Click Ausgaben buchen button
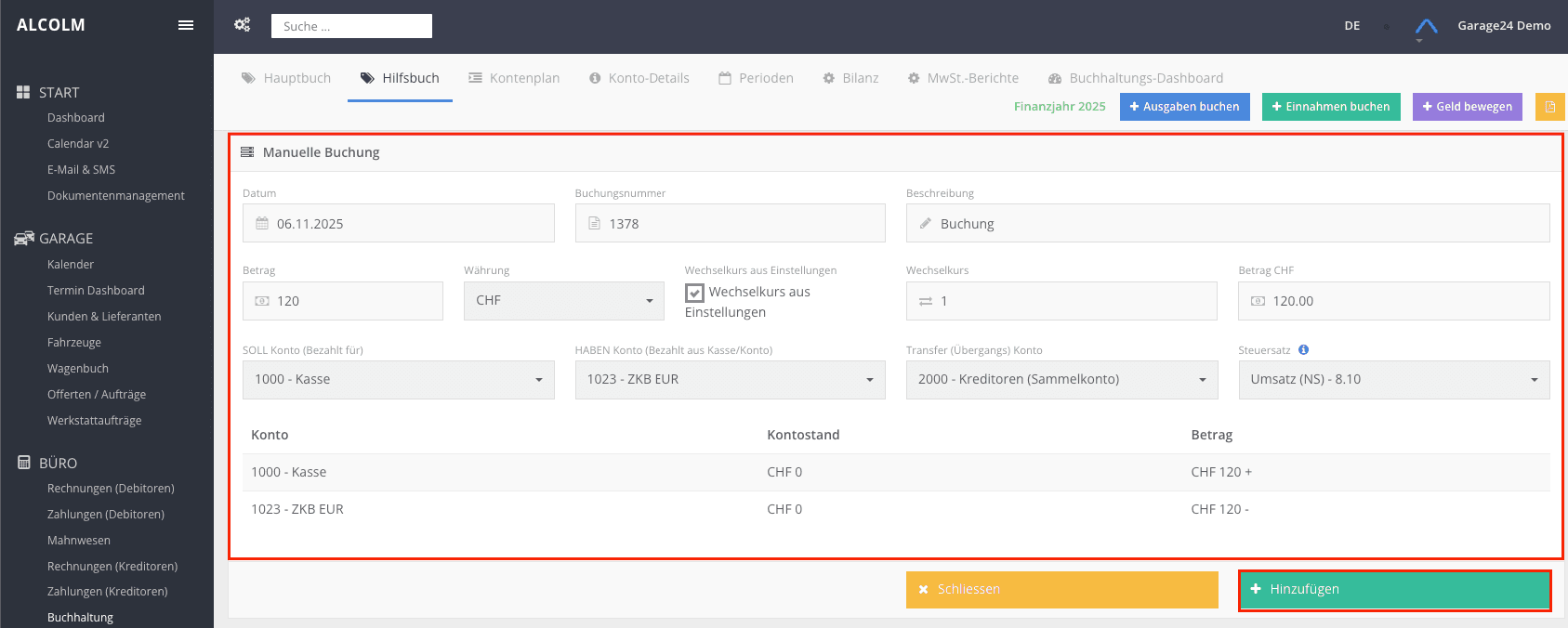1568x628 pixels. 1185,107
